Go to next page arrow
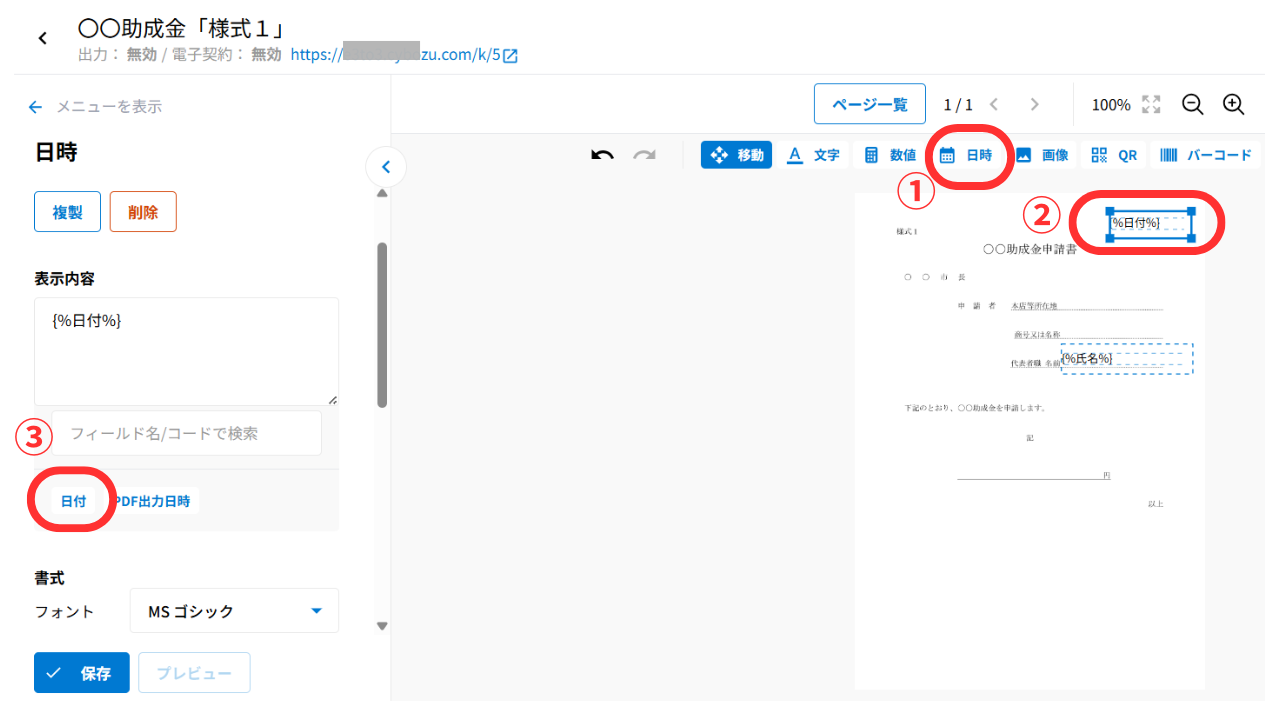Image resolution: width=1280 pixels, height=720 pixels. coord(1034,104)
